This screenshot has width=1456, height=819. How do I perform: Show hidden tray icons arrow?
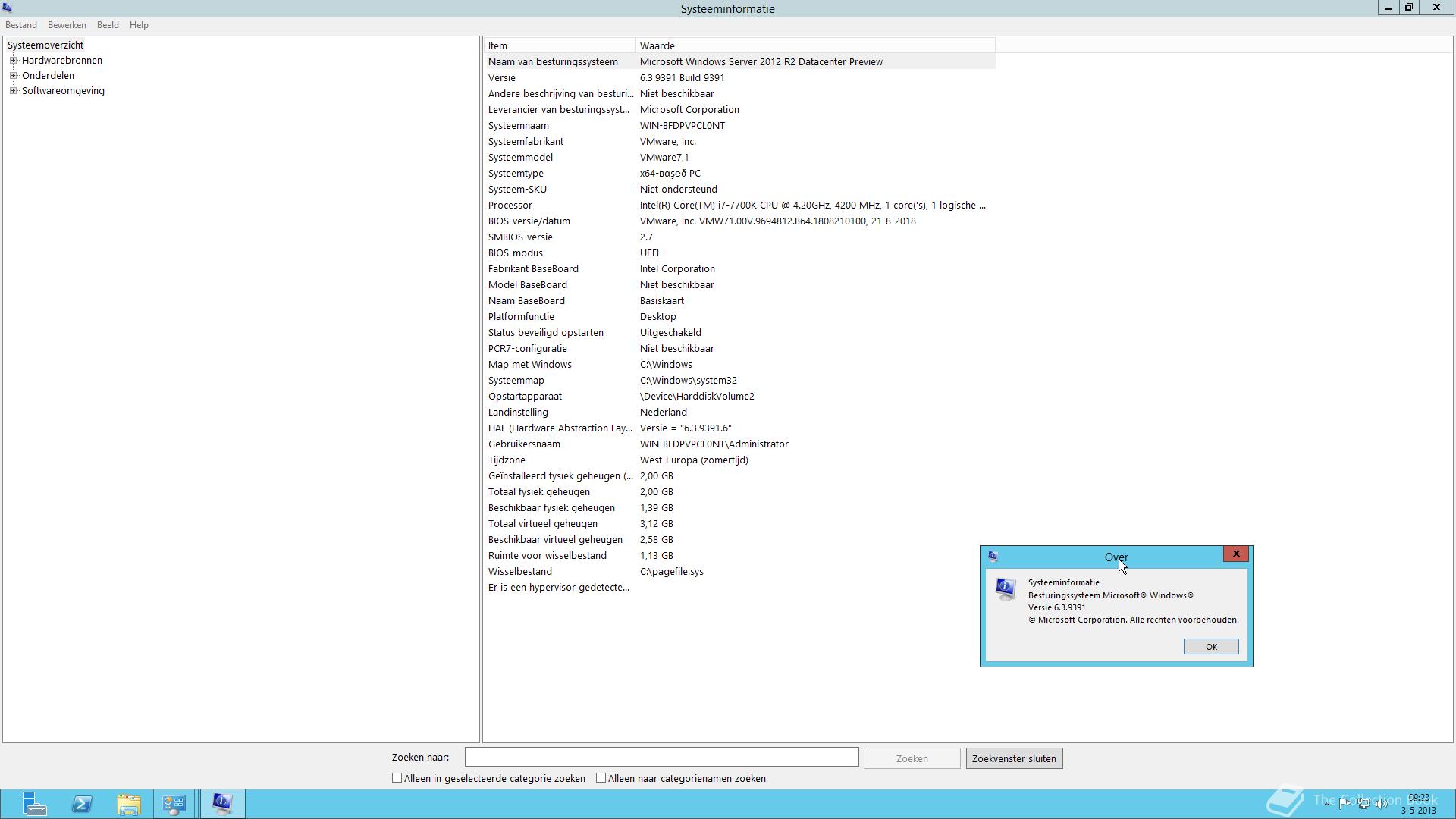point(1326,804)
